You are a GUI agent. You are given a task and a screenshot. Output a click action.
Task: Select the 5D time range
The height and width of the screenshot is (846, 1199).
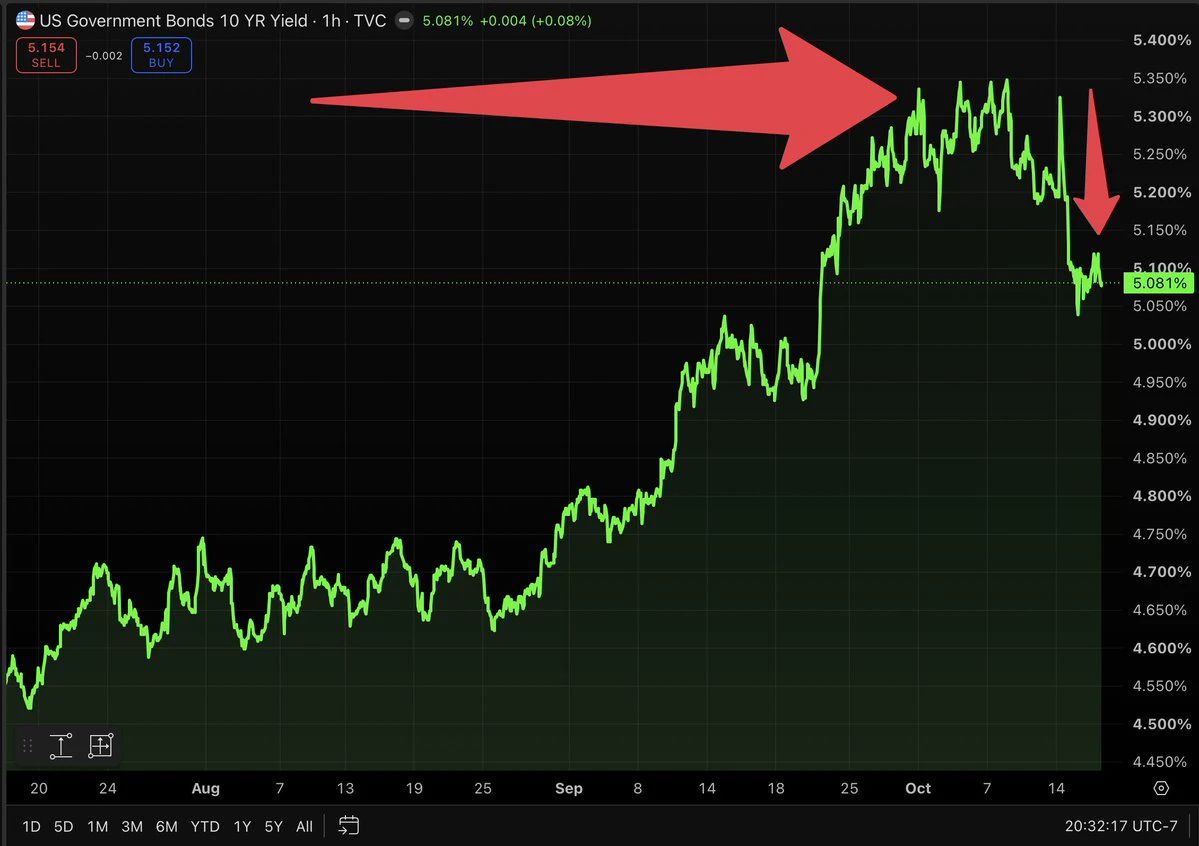63,826
